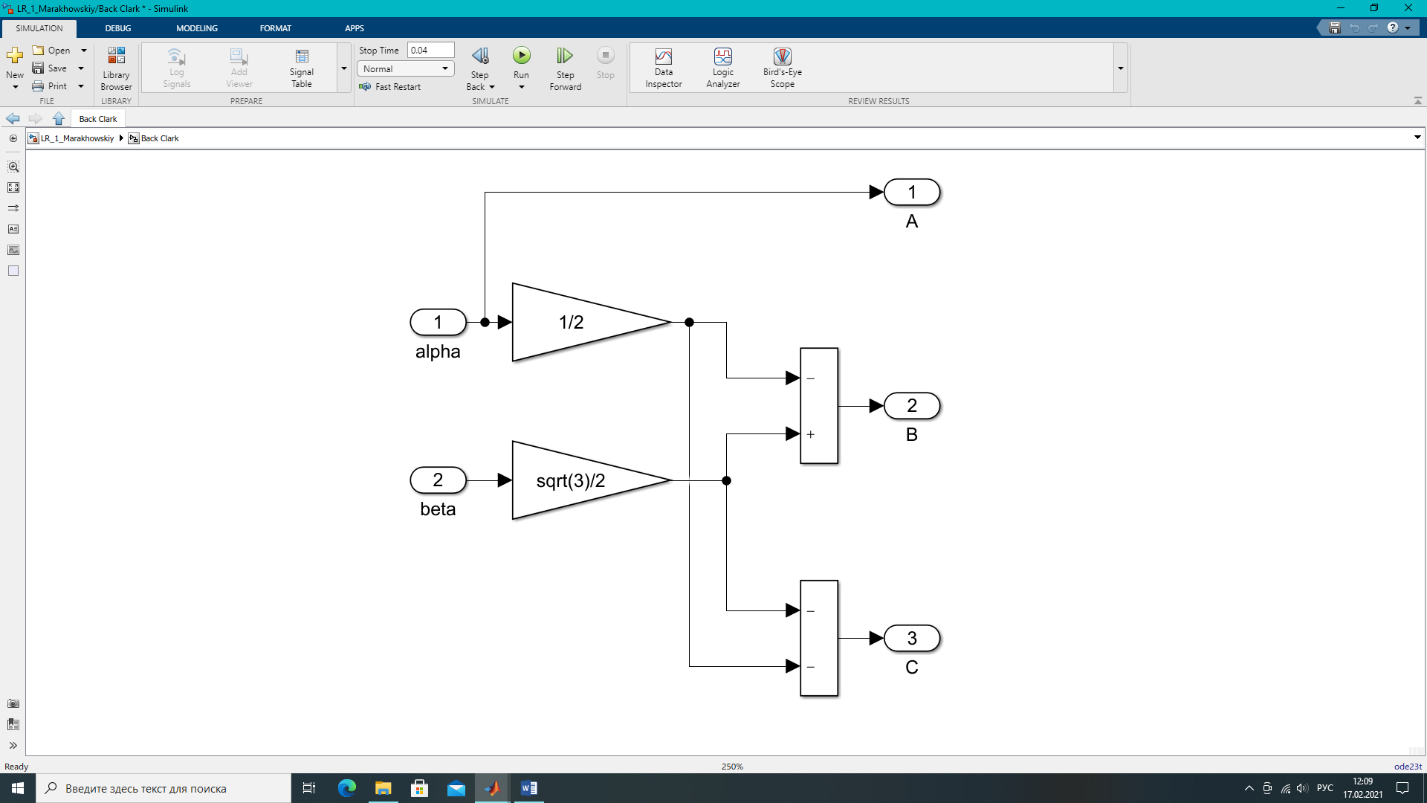Expand the palette with the double chevron
This screenshot has height=803, width=1427.
coord(13,745)
